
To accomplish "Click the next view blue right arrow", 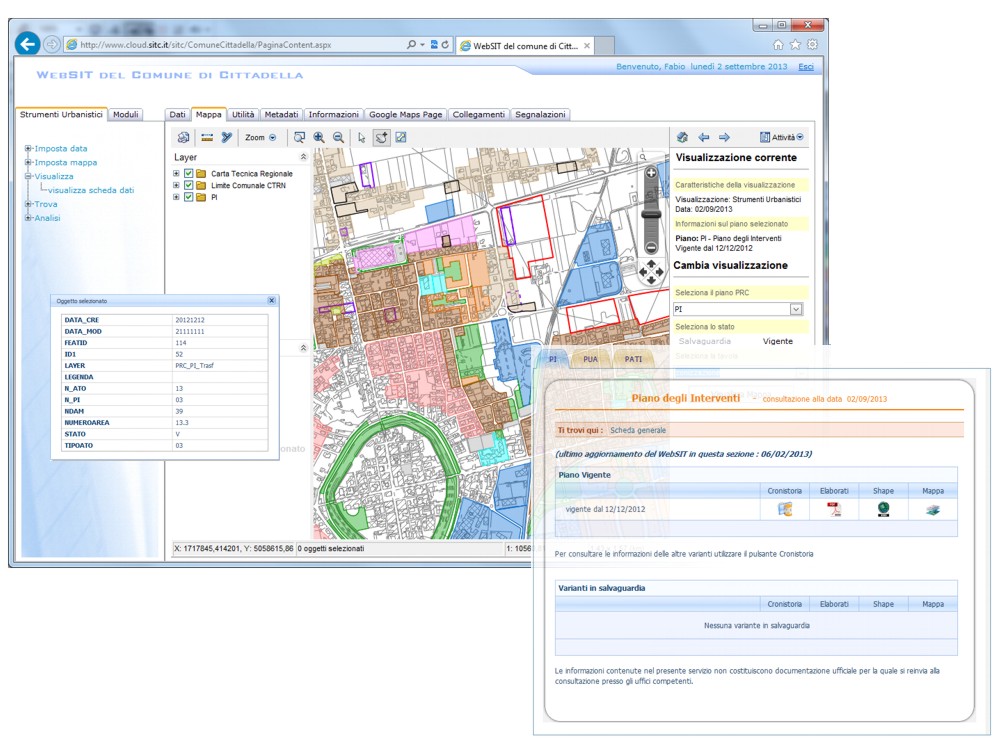I will [724, 137].
